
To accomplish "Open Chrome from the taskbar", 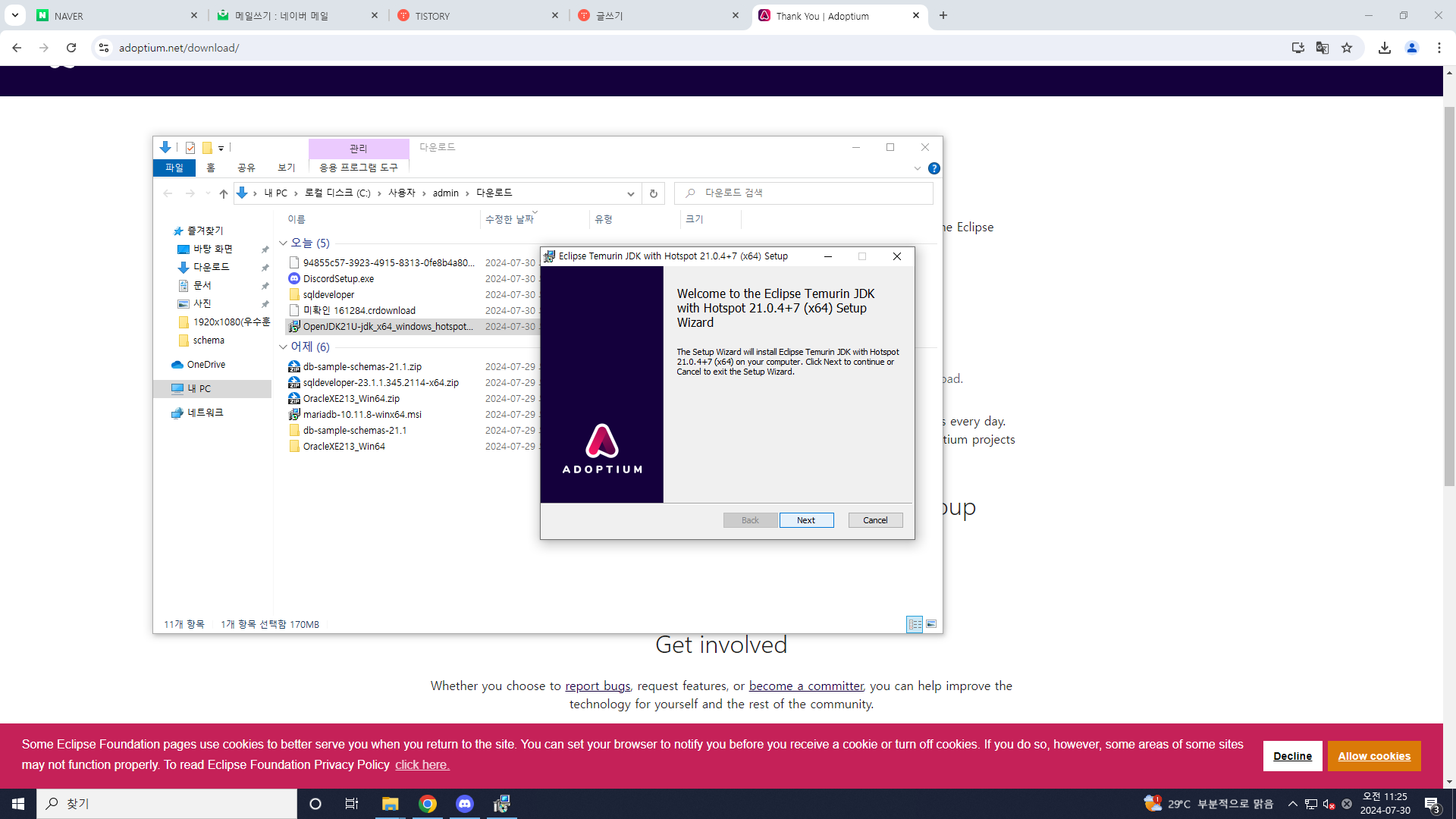I will [x=428, y=804].
